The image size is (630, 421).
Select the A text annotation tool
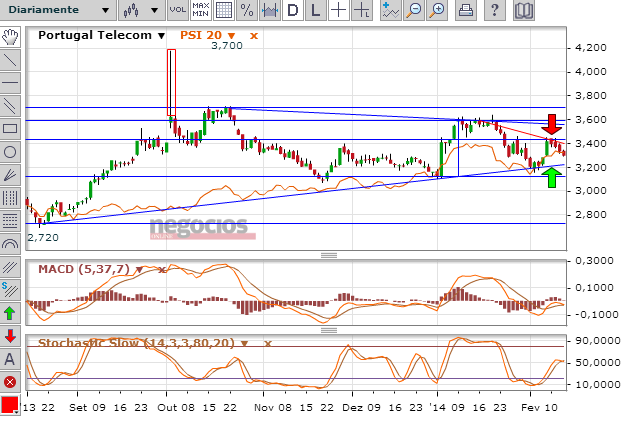[10, 359]
